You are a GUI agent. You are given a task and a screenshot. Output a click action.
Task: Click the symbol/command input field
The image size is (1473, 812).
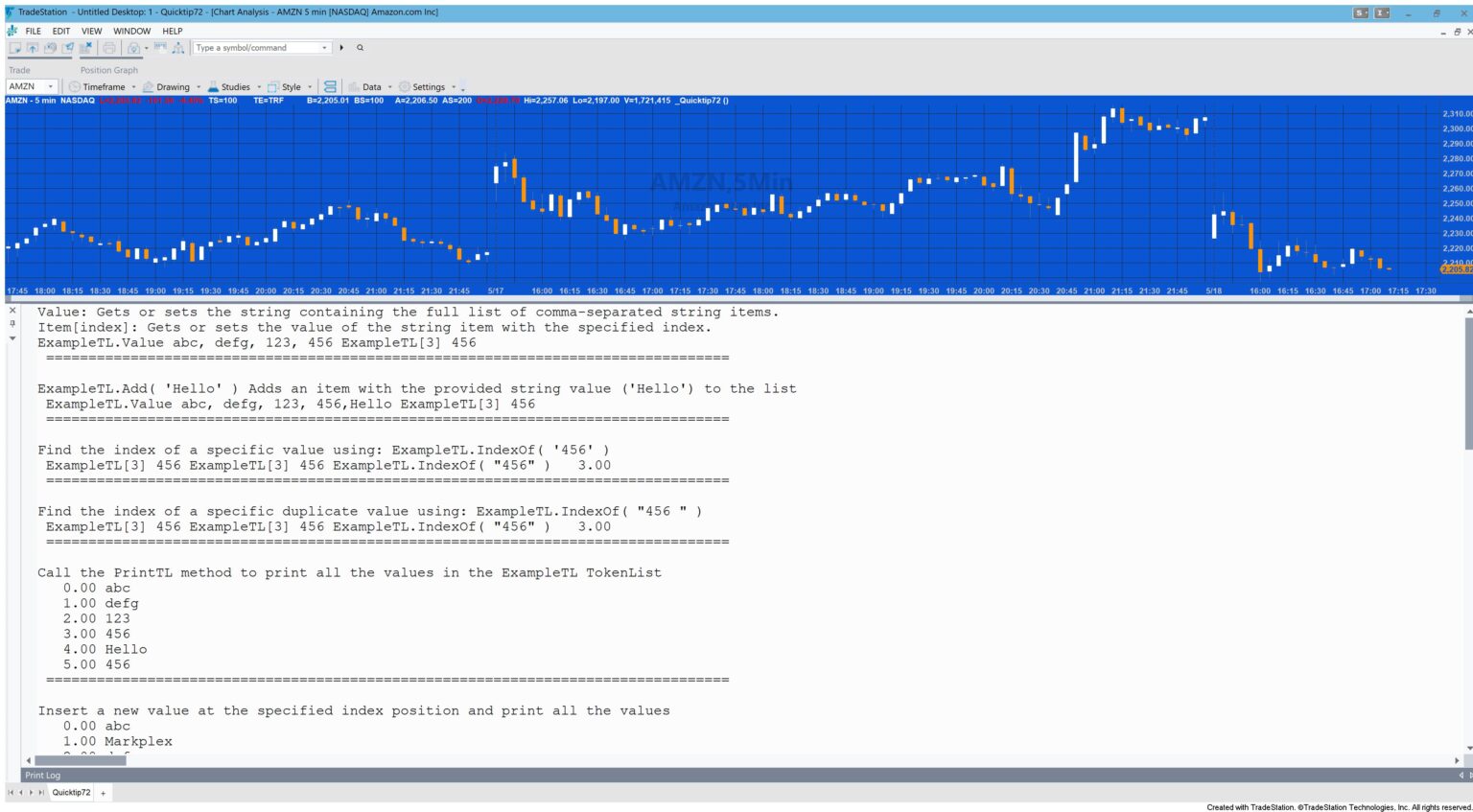click(x=259, y=48)
